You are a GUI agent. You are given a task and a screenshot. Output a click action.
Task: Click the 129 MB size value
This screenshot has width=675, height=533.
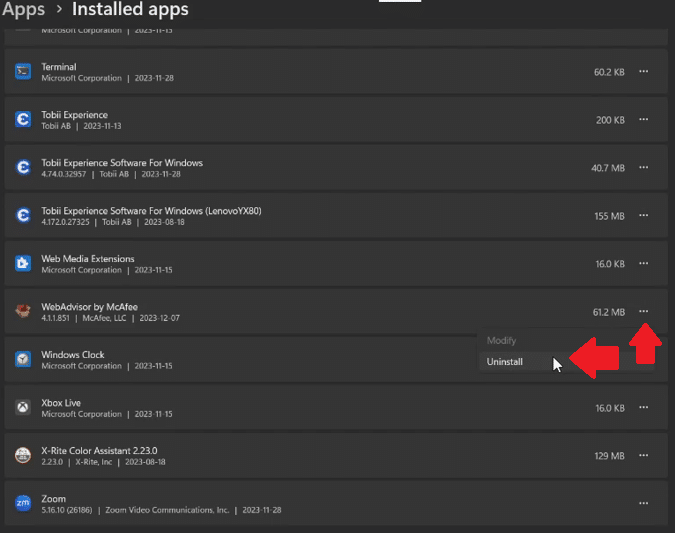(x=609, y=456)
